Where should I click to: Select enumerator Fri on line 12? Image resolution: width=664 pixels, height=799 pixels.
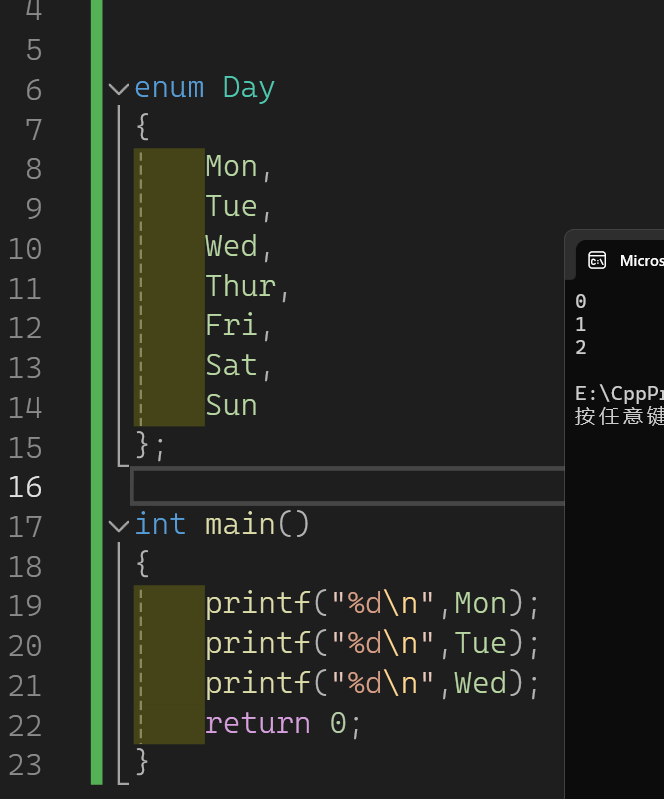[231, 326]
